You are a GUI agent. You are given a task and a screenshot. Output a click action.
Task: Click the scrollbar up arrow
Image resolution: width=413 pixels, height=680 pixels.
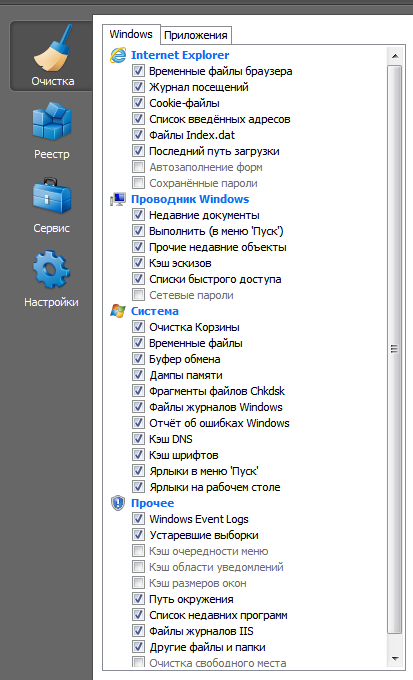coord(395,56)
